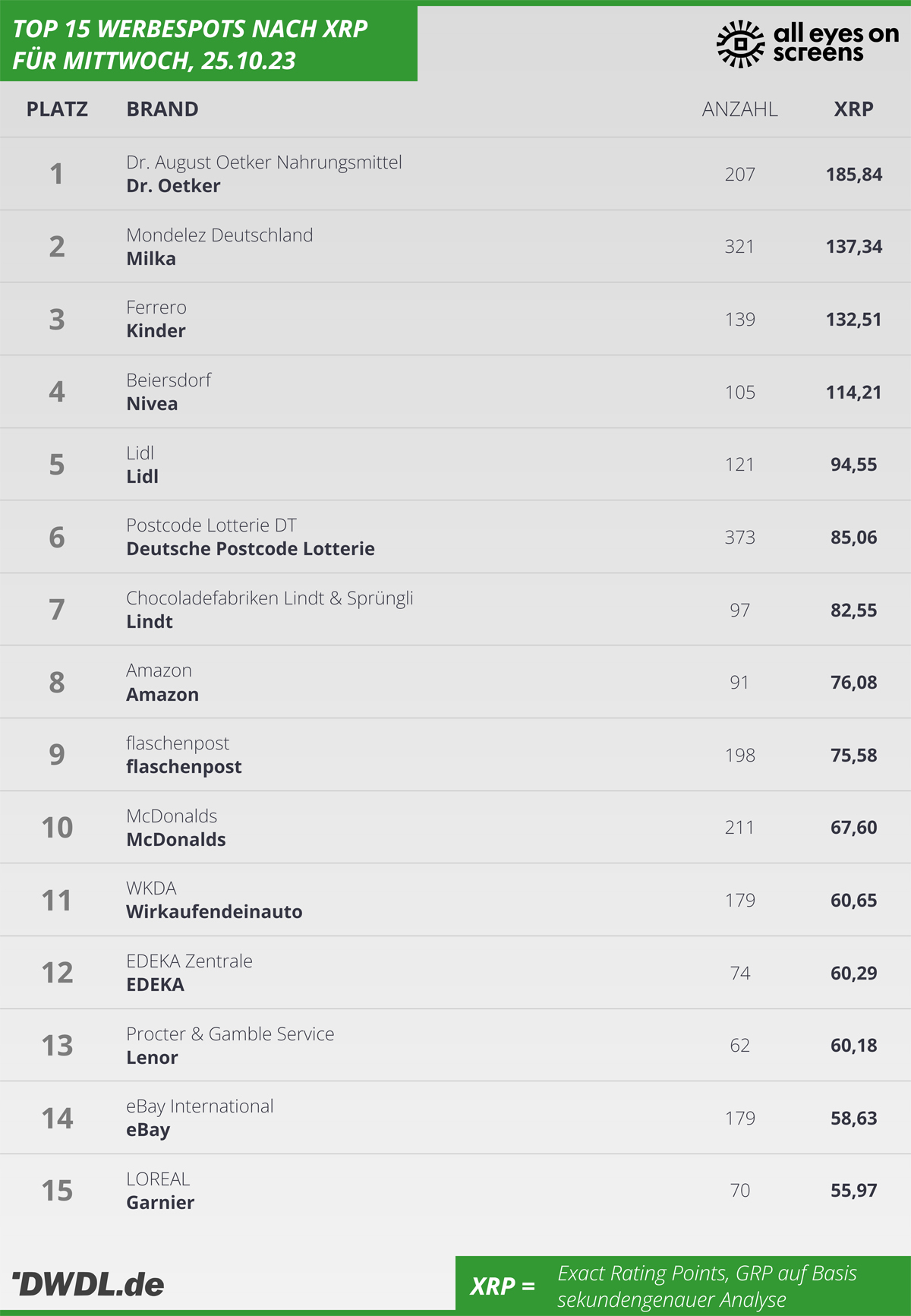Click the green XRP definition banner
This screenshot has width=911, height=1316.
[x=683, y=1284]
